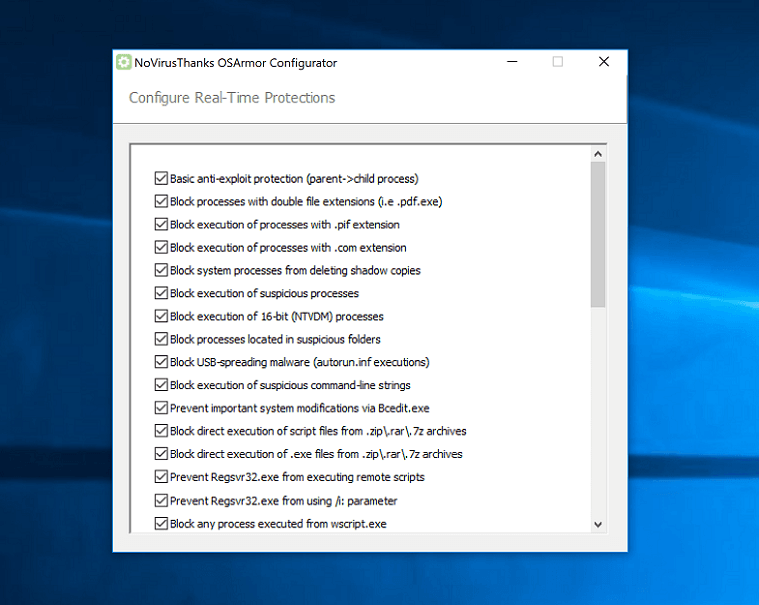Click the Configure Real-Time Protections heading
Screen dimensions: 759x605
point(232,98)
